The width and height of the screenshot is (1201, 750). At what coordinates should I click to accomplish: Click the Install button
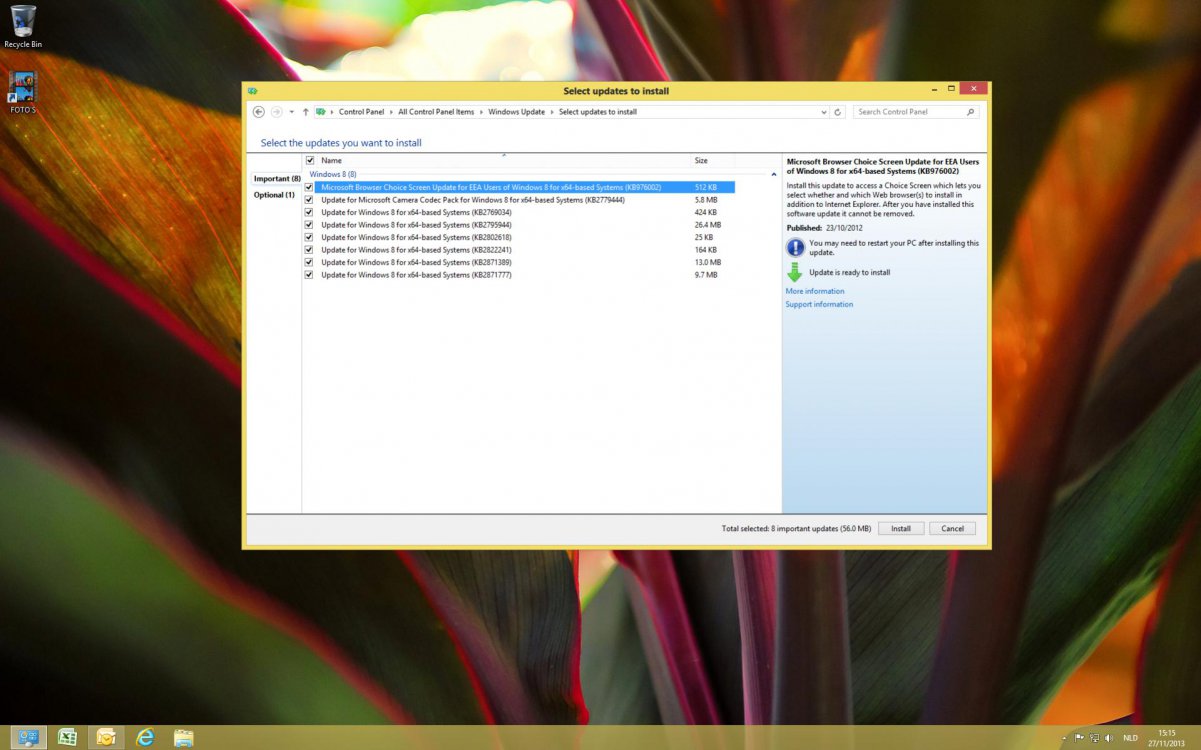(x=900, y=528)
